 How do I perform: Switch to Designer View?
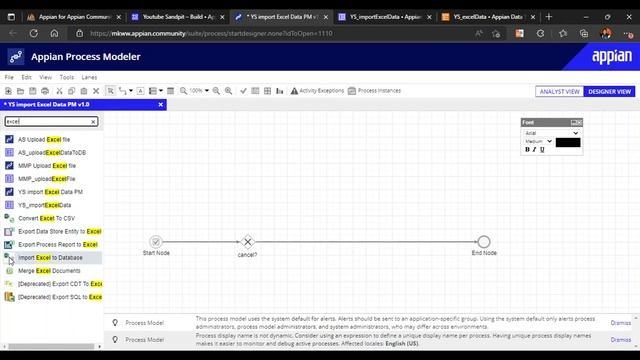click(x=609, y=91)
